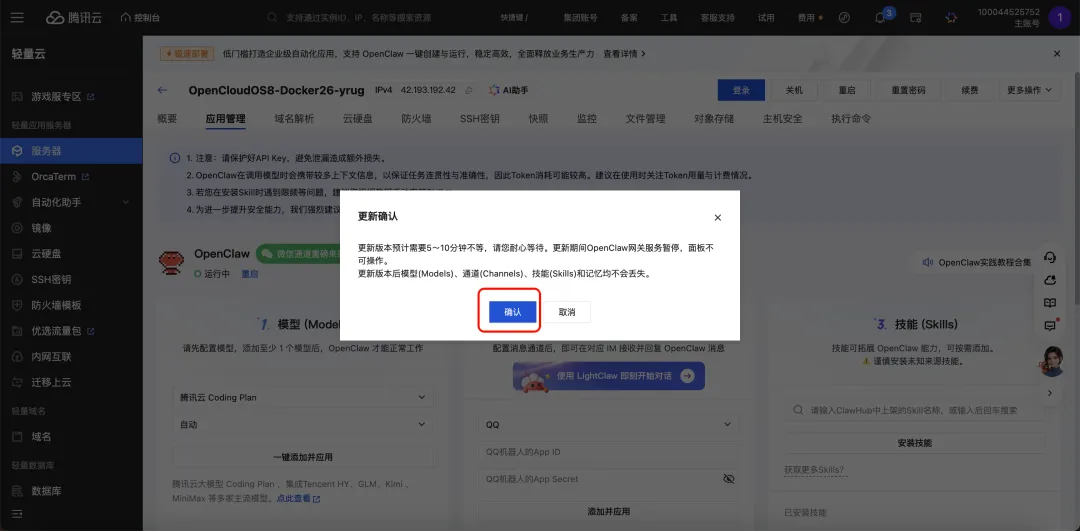This screenshot has height=531, width=1080.
Task: Go to 控制台 home
Action: 141,18
